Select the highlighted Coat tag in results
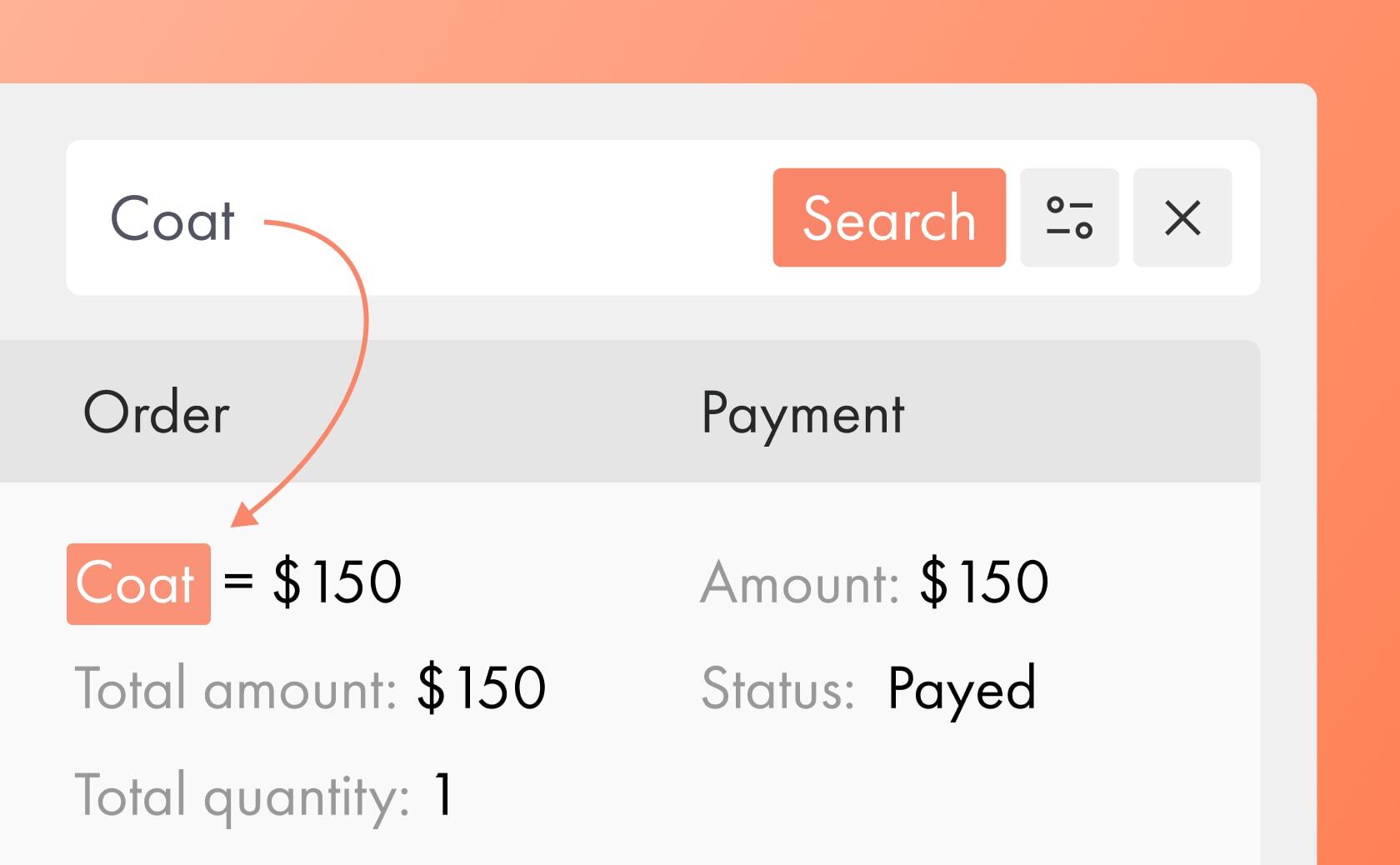Viewport: 1400px width, 865px height. (x=138, y=583)
